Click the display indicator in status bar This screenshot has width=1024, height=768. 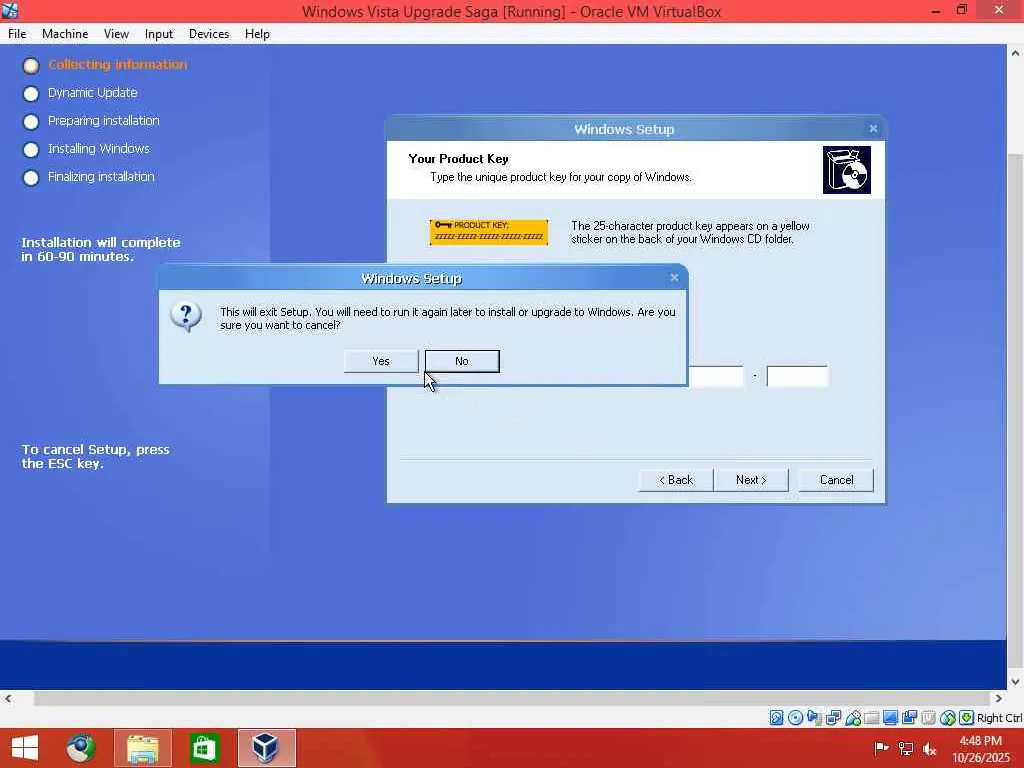890,718
